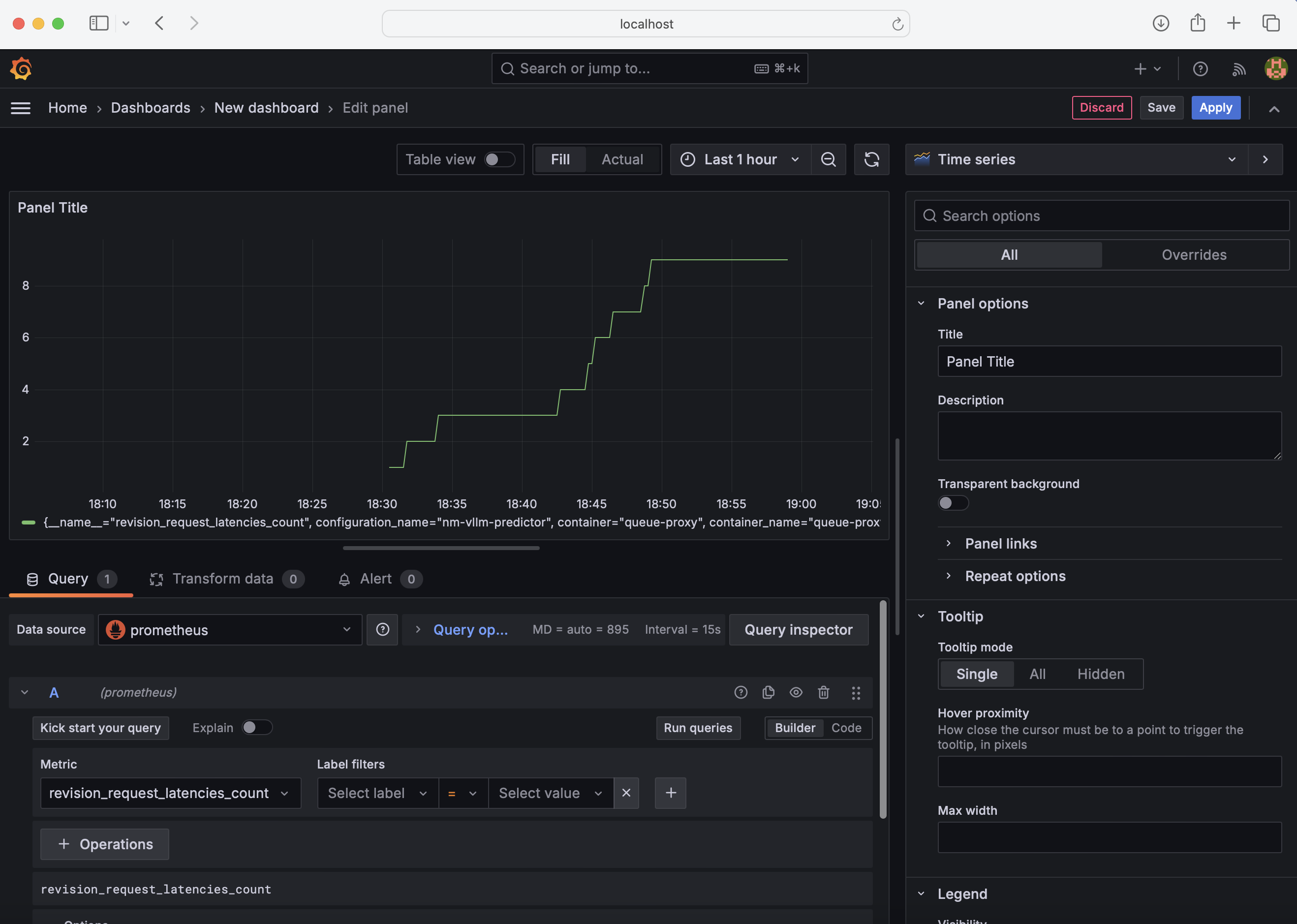Toggle Table view on the panel
This screenshot has height=924, width=1297.
pos(498,159)
